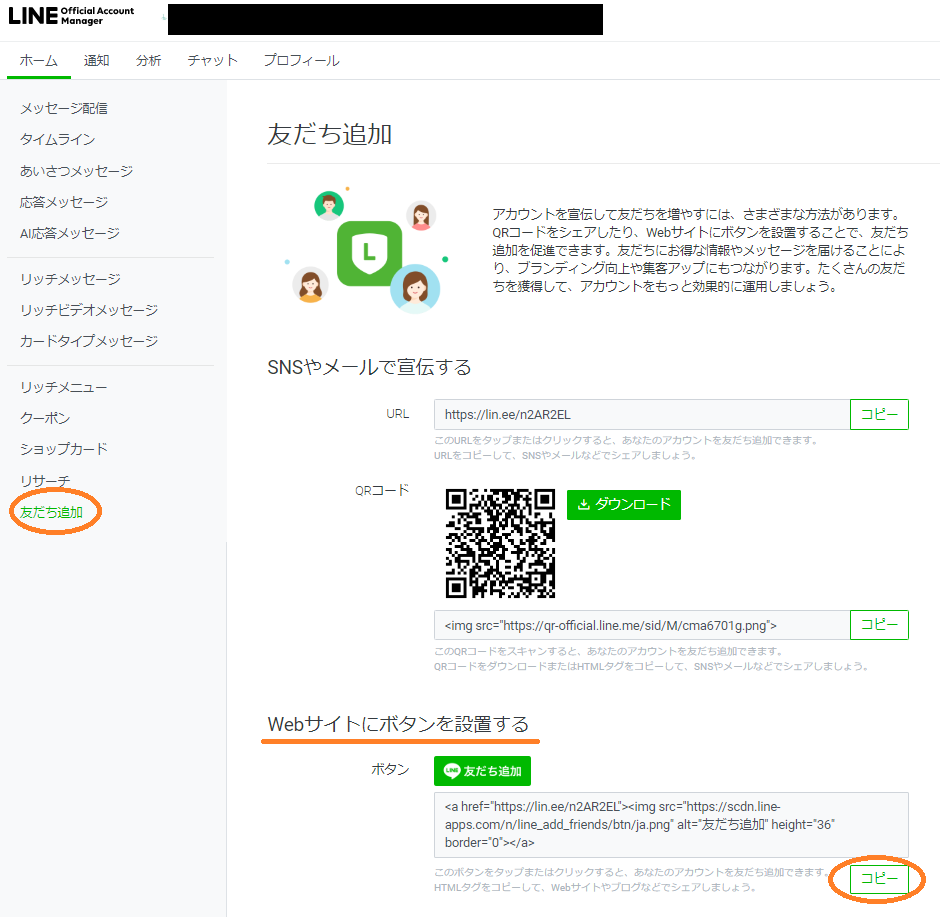This screenshot has width=940, height=917.
Task: Click the QR code img src tag field
Action: [x=642, y=625]
